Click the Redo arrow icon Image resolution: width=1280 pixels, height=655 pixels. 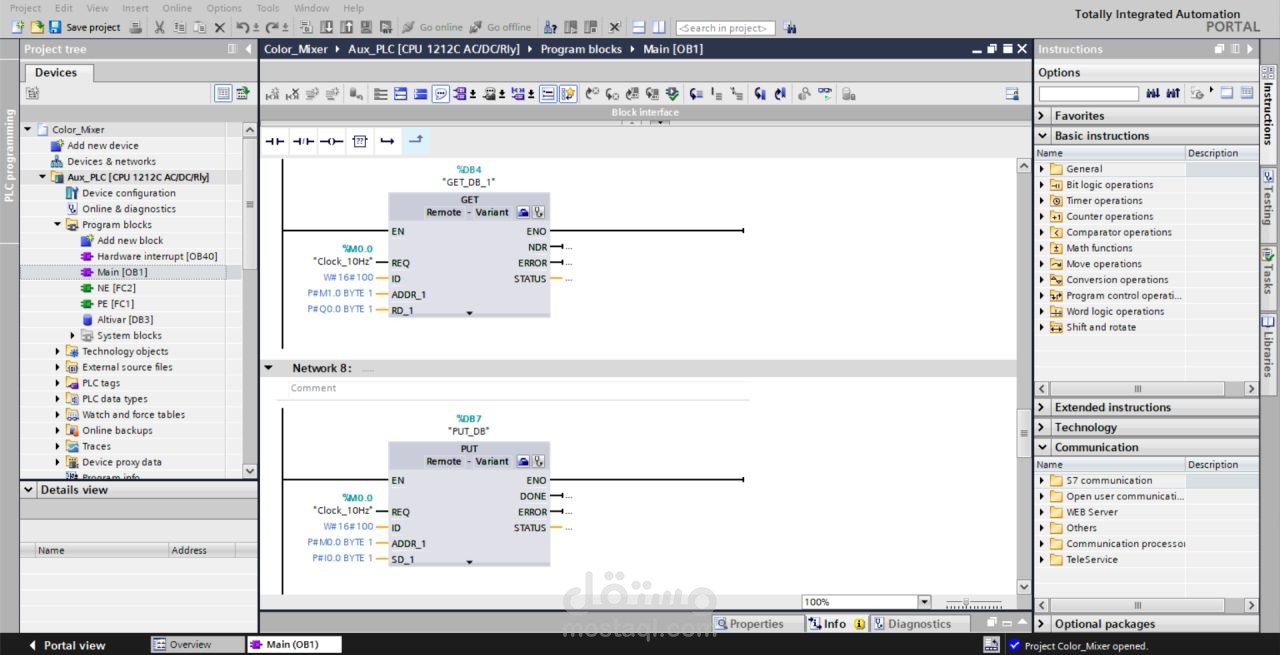coord(274,27)
